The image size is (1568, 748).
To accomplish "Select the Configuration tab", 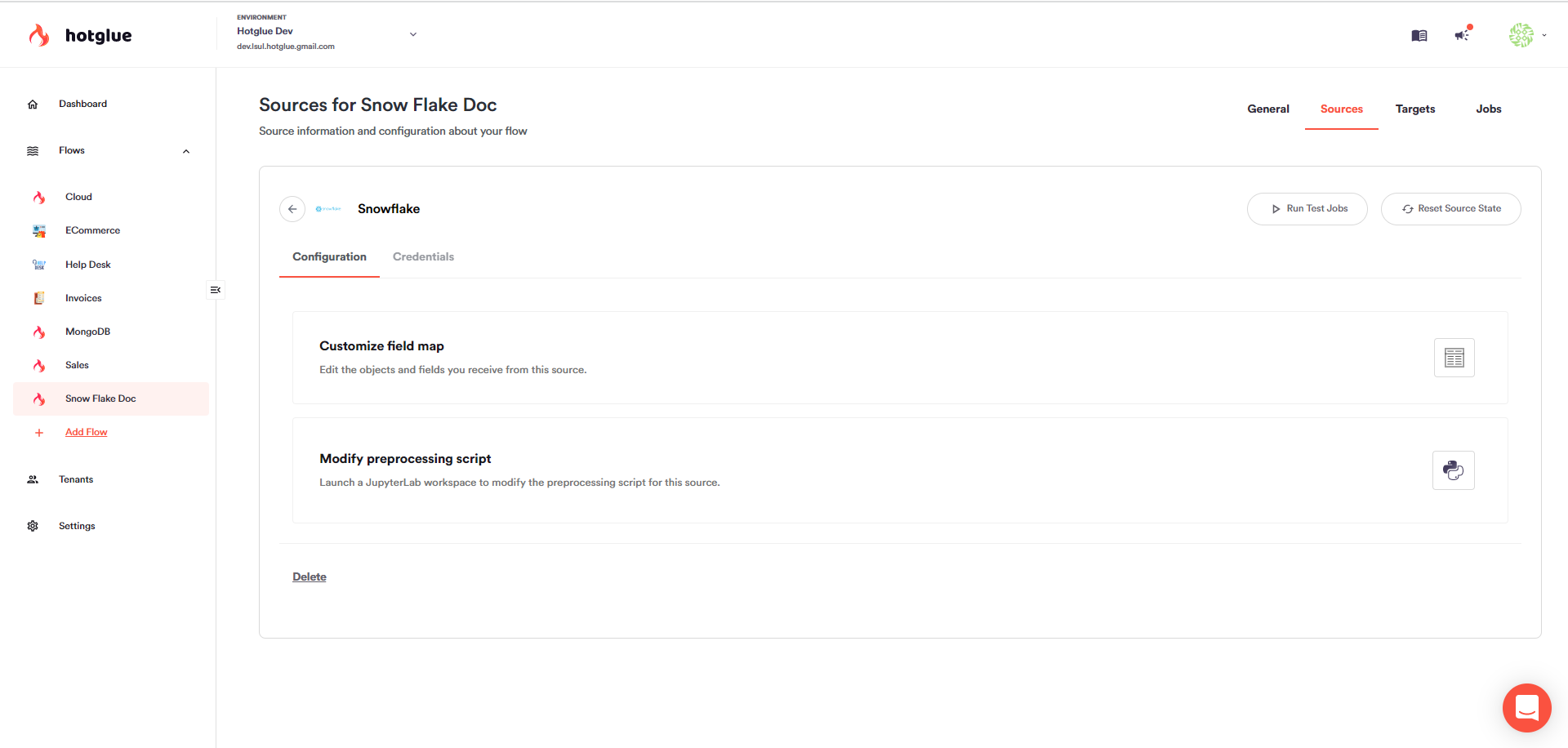I will (x=330, y=256).
